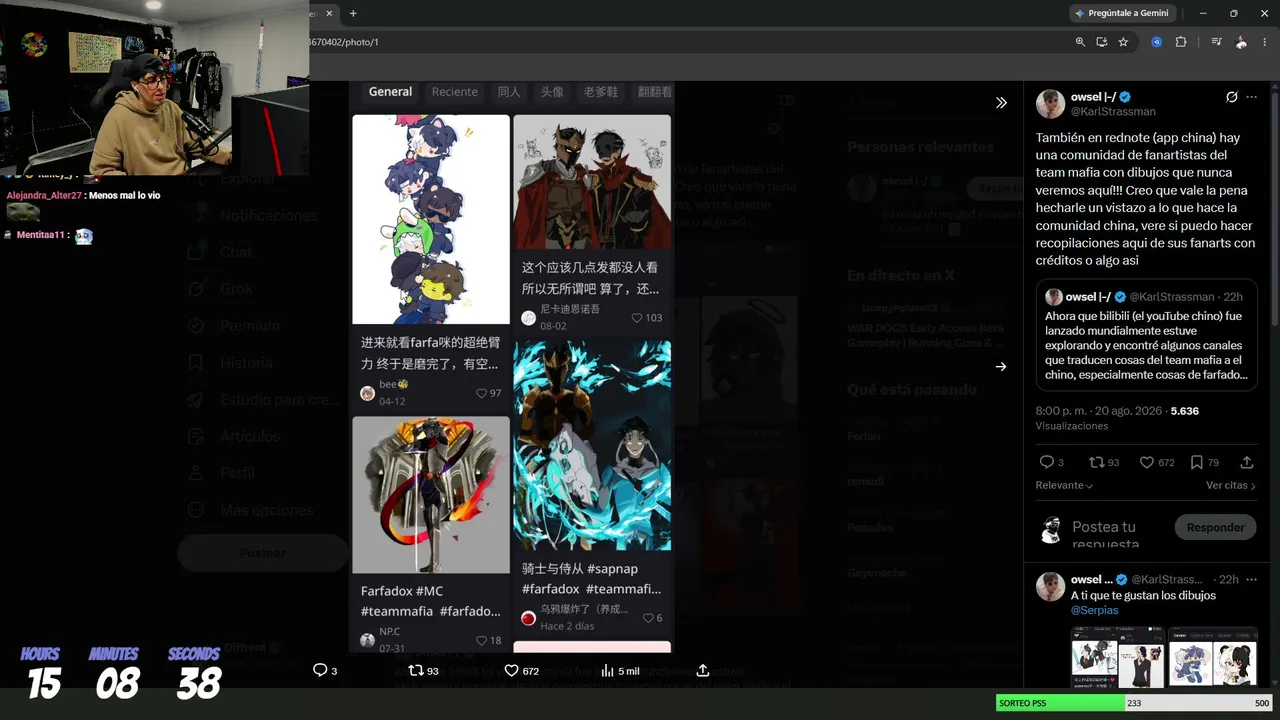Share the tweet from the side panel
This screenshot has height=720, width=1280.
click(x=1247, y=462)
